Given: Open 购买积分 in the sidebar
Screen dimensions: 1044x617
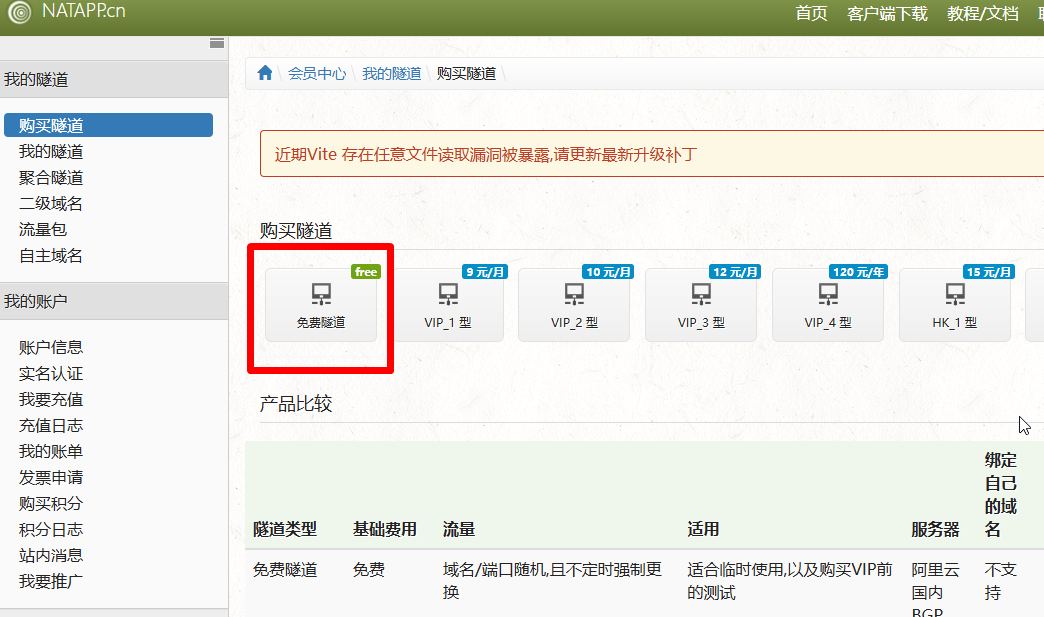Looking at the screenshot, I should (x=51, y=503).
